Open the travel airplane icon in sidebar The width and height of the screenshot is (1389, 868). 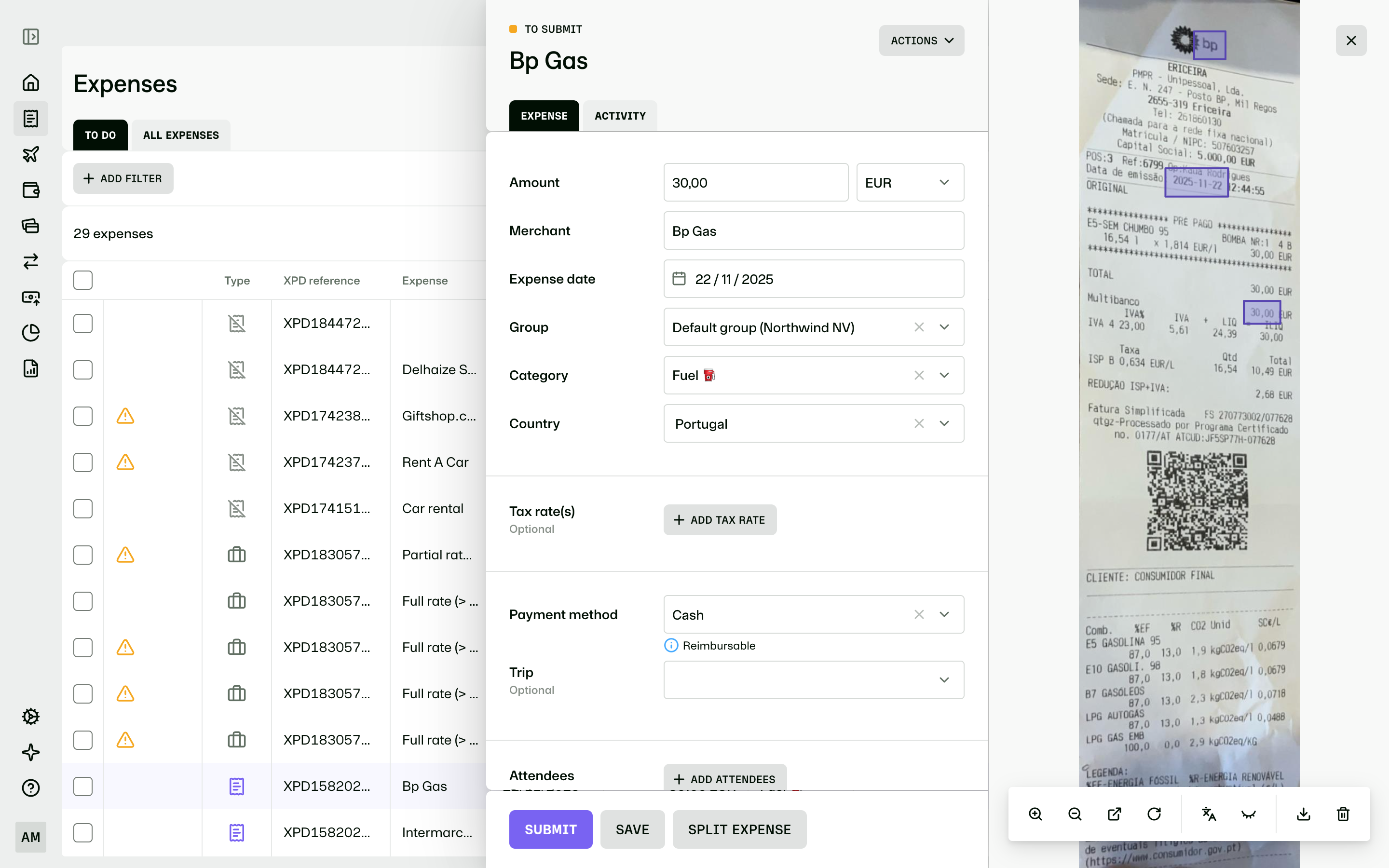click(31, 154)
